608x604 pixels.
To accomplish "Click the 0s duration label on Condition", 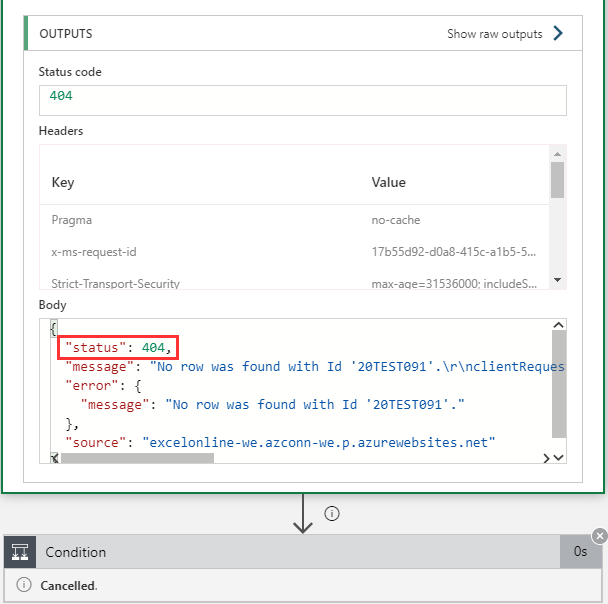I will 580,552.
